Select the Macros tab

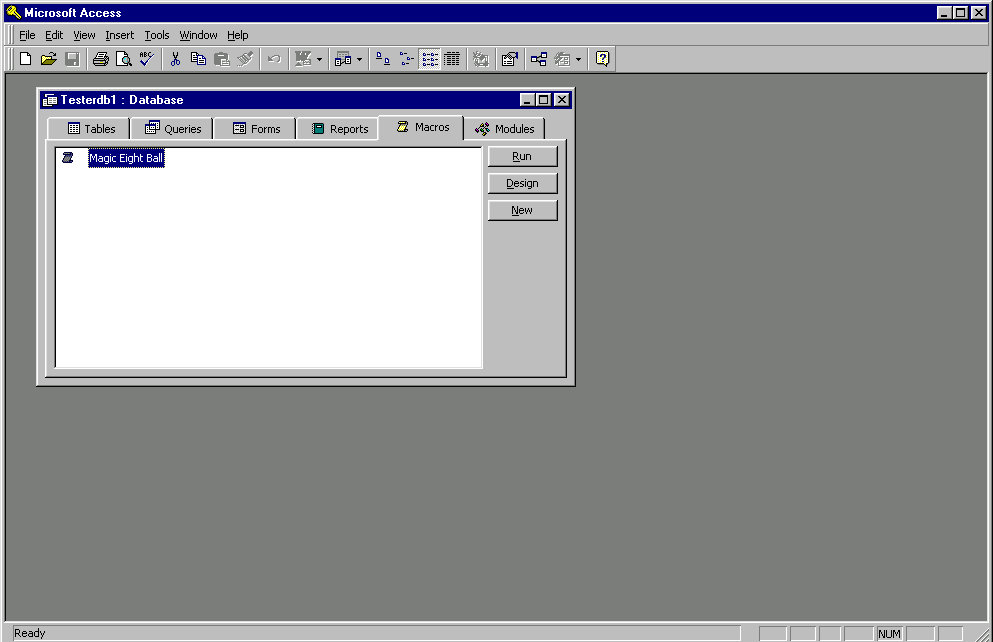(x=421, y=127)
